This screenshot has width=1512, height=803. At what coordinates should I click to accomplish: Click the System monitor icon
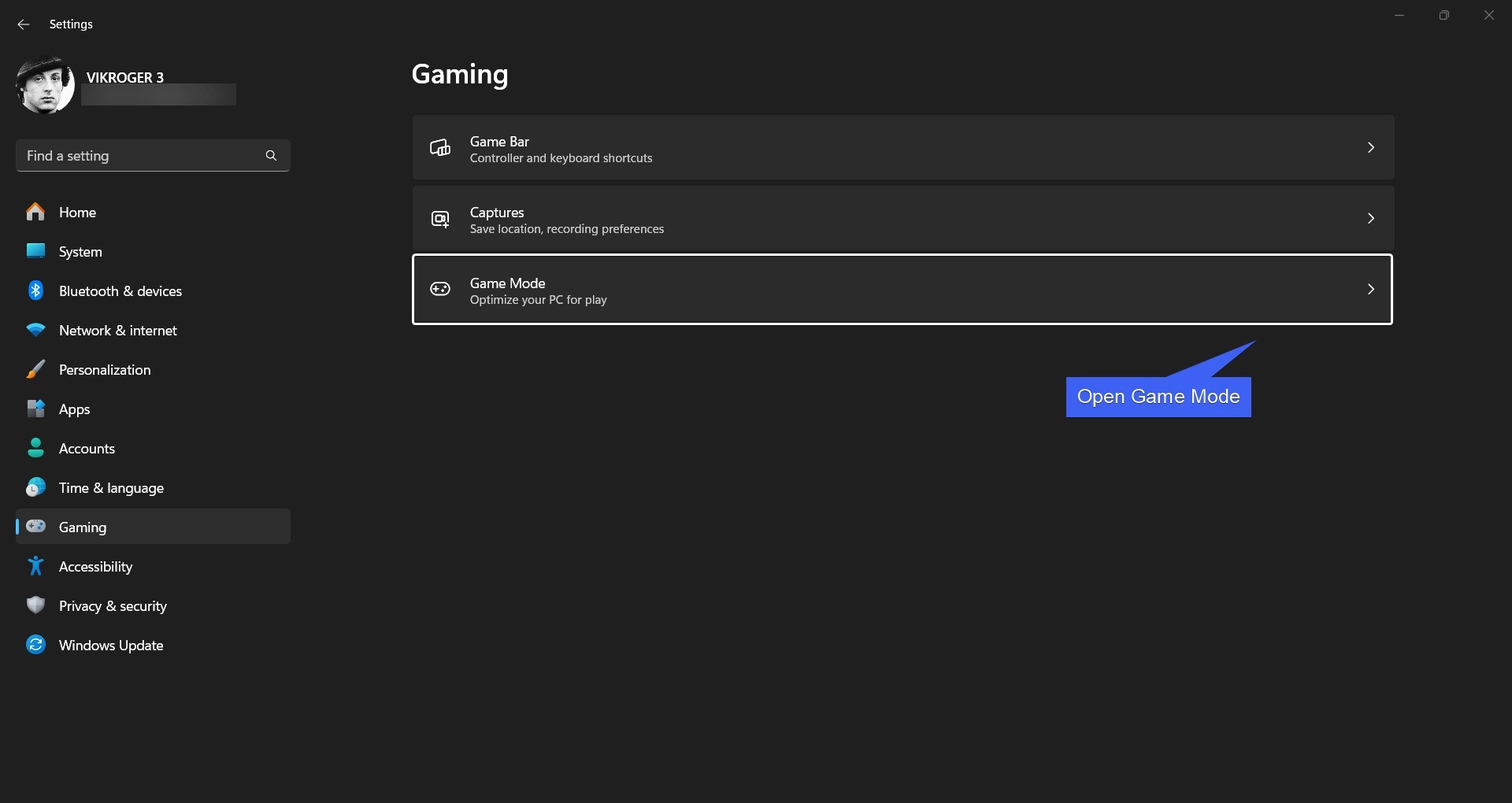tap(35, 251)
